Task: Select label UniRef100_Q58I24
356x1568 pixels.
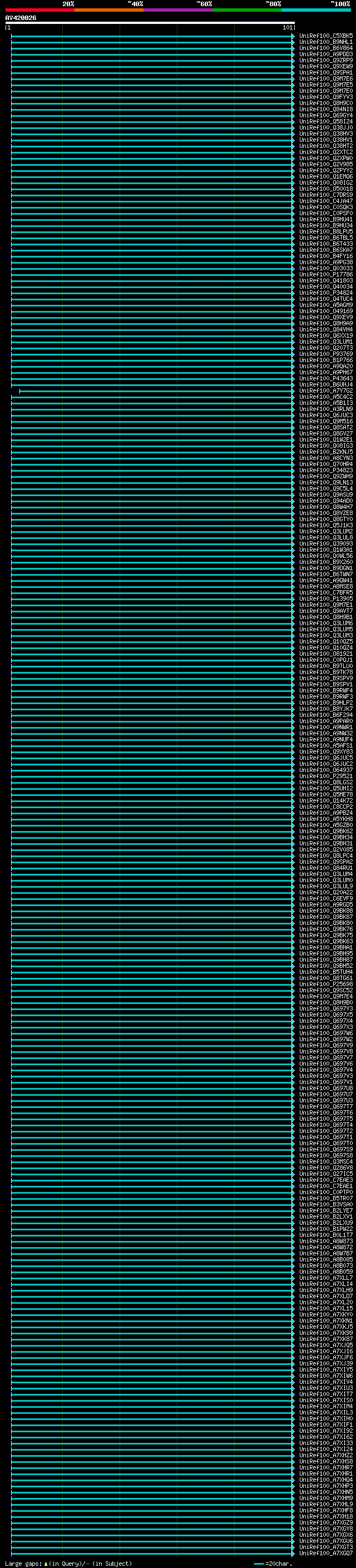Action: click(326, 121)
